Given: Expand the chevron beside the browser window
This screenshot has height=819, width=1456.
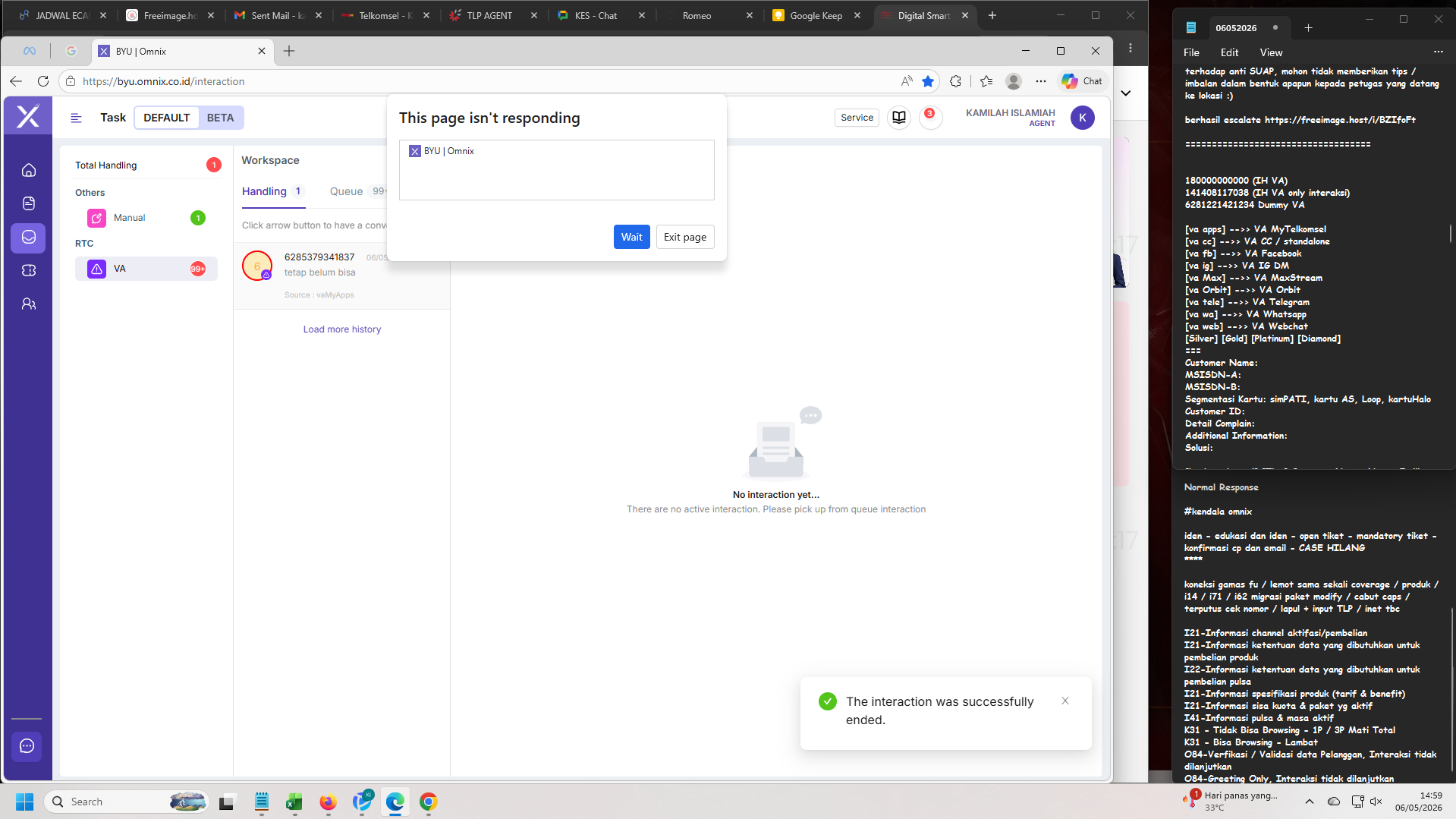Looking at the screenshot, I should click(1126, 93).
